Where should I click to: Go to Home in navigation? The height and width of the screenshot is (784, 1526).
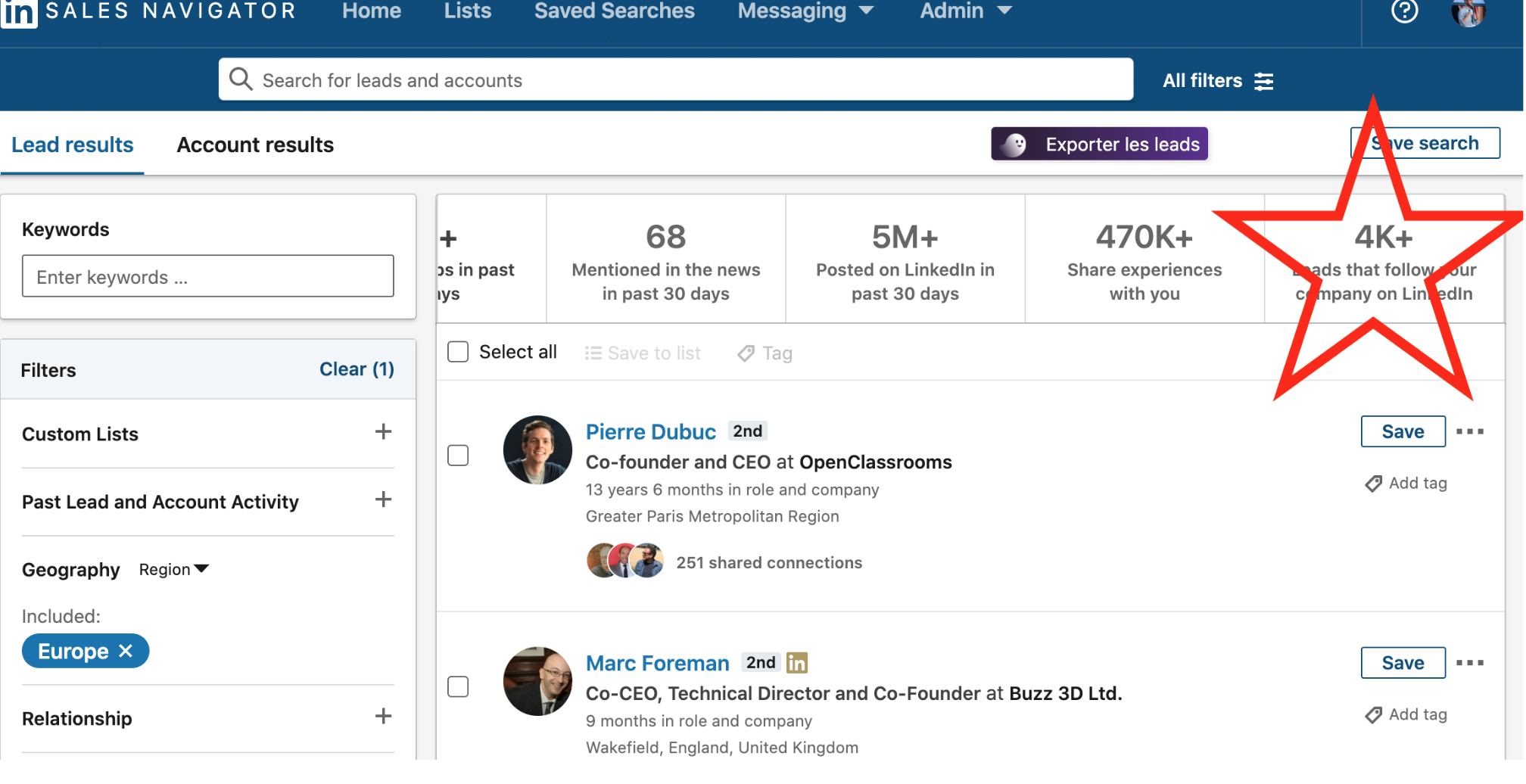372,11
